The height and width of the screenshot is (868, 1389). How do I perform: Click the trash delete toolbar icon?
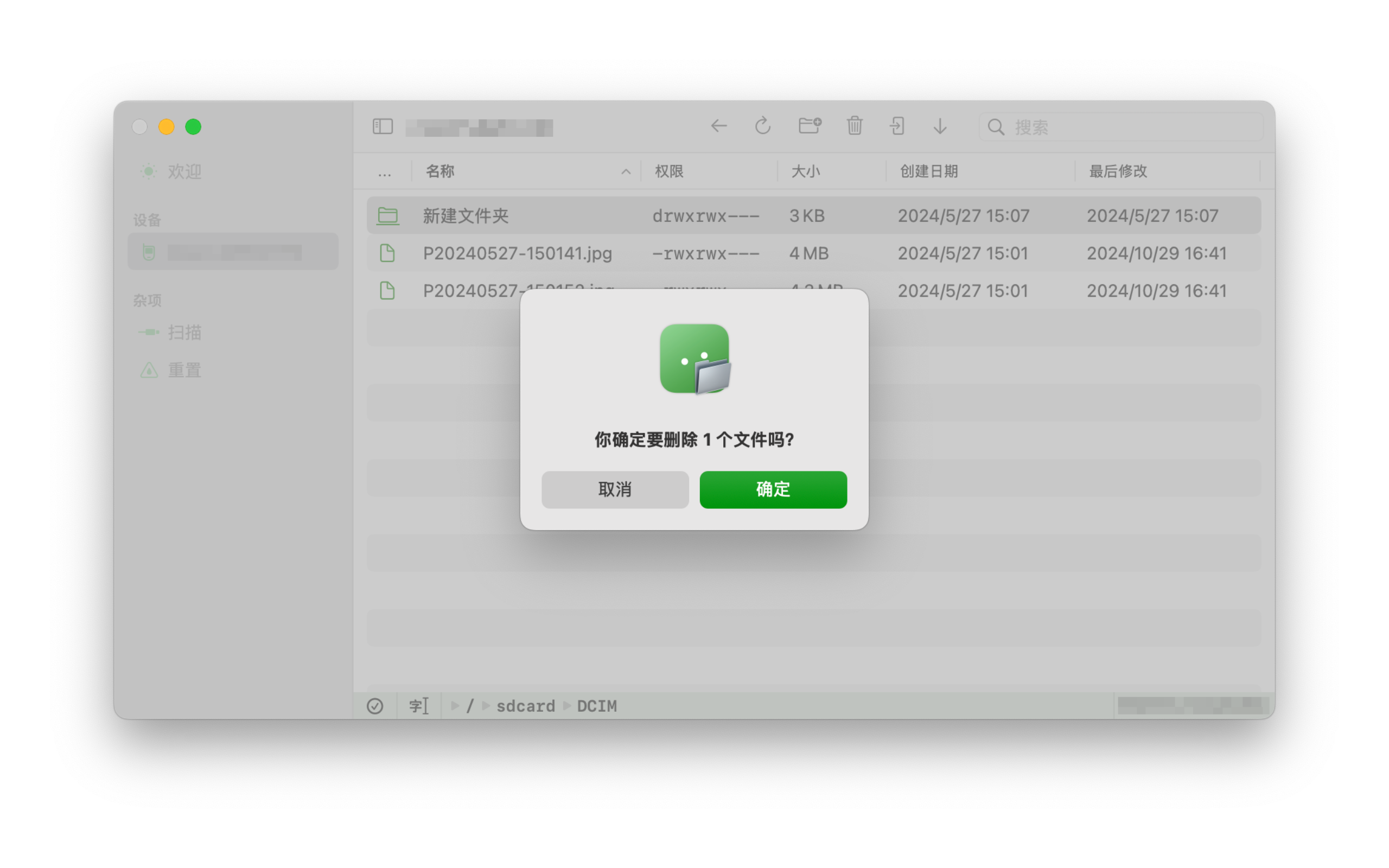854,126
